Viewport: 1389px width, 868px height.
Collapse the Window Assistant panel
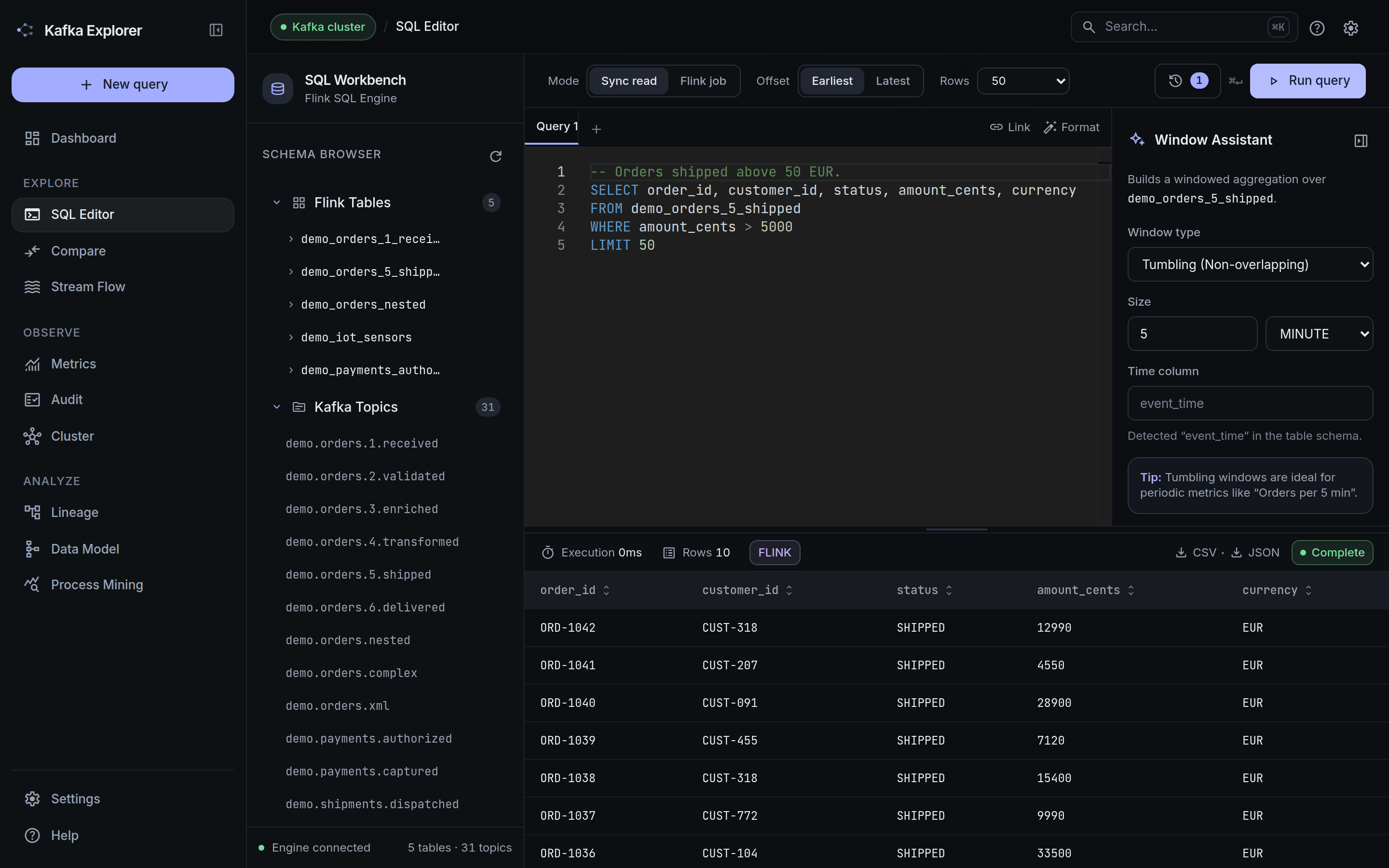coord(1361,141)
